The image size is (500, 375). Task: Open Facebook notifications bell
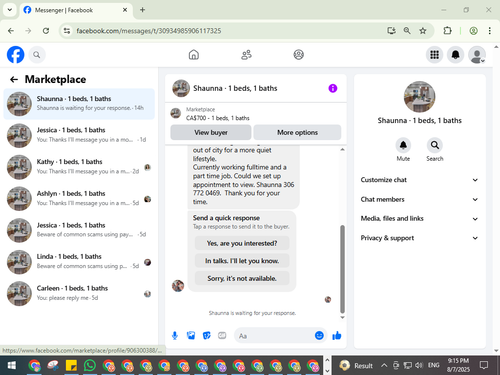point(455,55)
